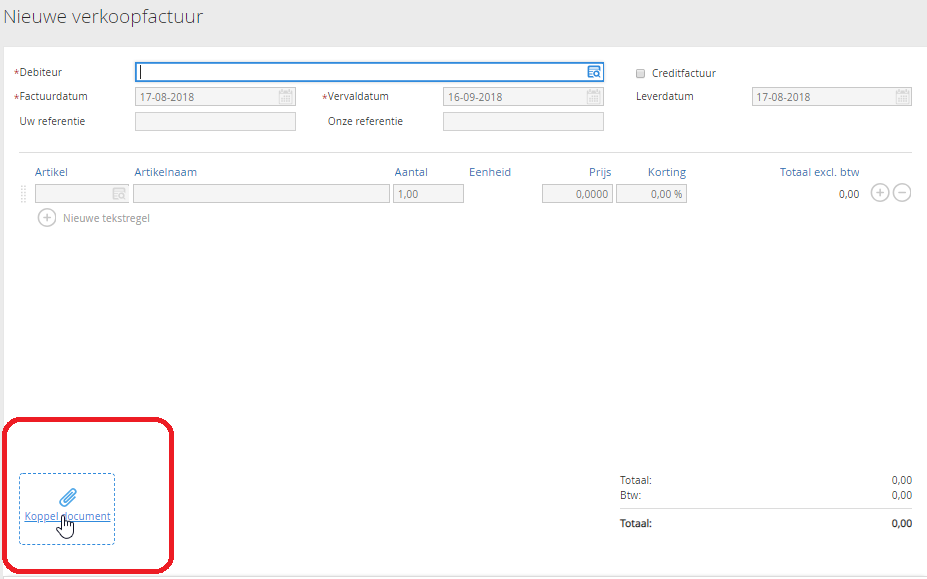Image resolution: width=927 pixels, height=579 pixels.
Task: Click the Korting field showing 0,00 %
Action: click(652, 193)
